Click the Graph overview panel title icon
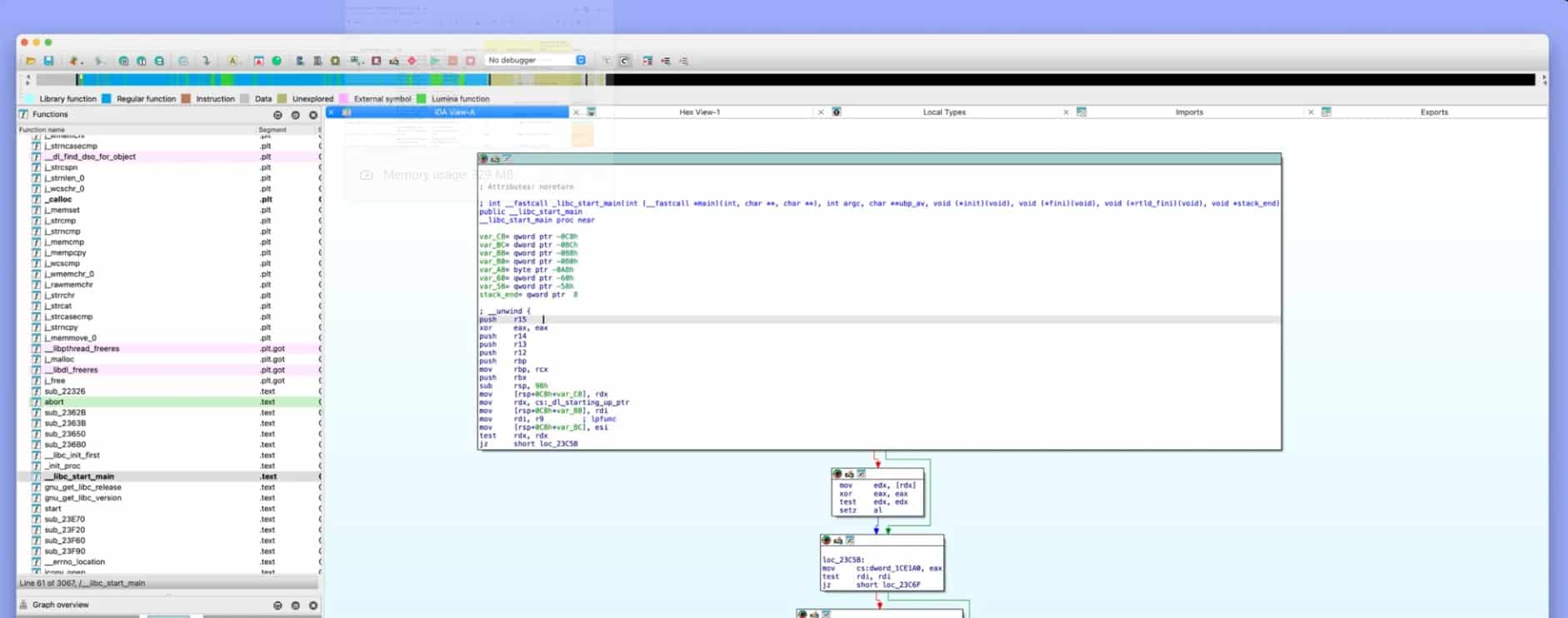The width and height of the screenshot is (1568, 618). pos(24,605)
